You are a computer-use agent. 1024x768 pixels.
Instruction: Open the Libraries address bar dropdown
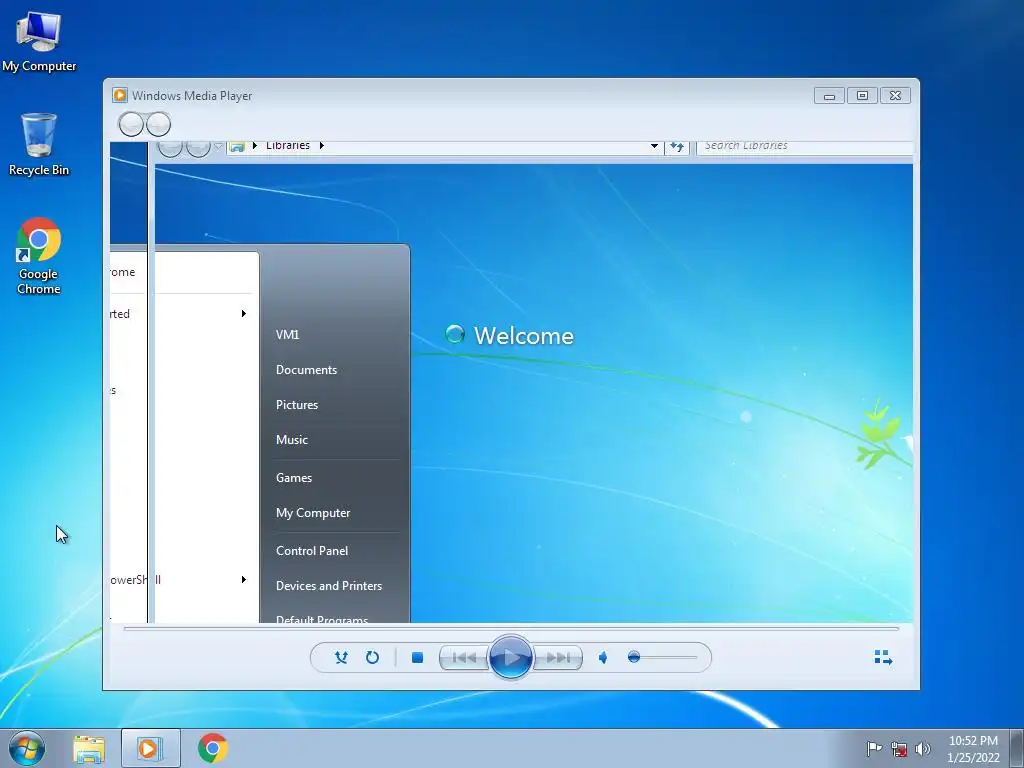click(x=654, y=146)
